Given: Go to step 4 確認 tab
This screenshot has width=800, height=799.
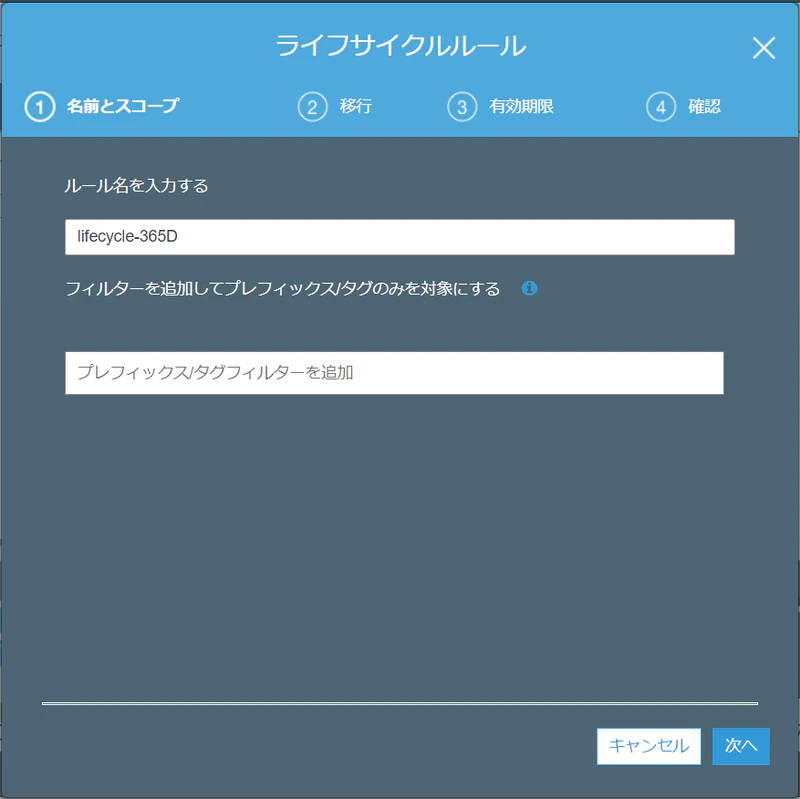Looking at the screenshot, I should click(683, 107).
